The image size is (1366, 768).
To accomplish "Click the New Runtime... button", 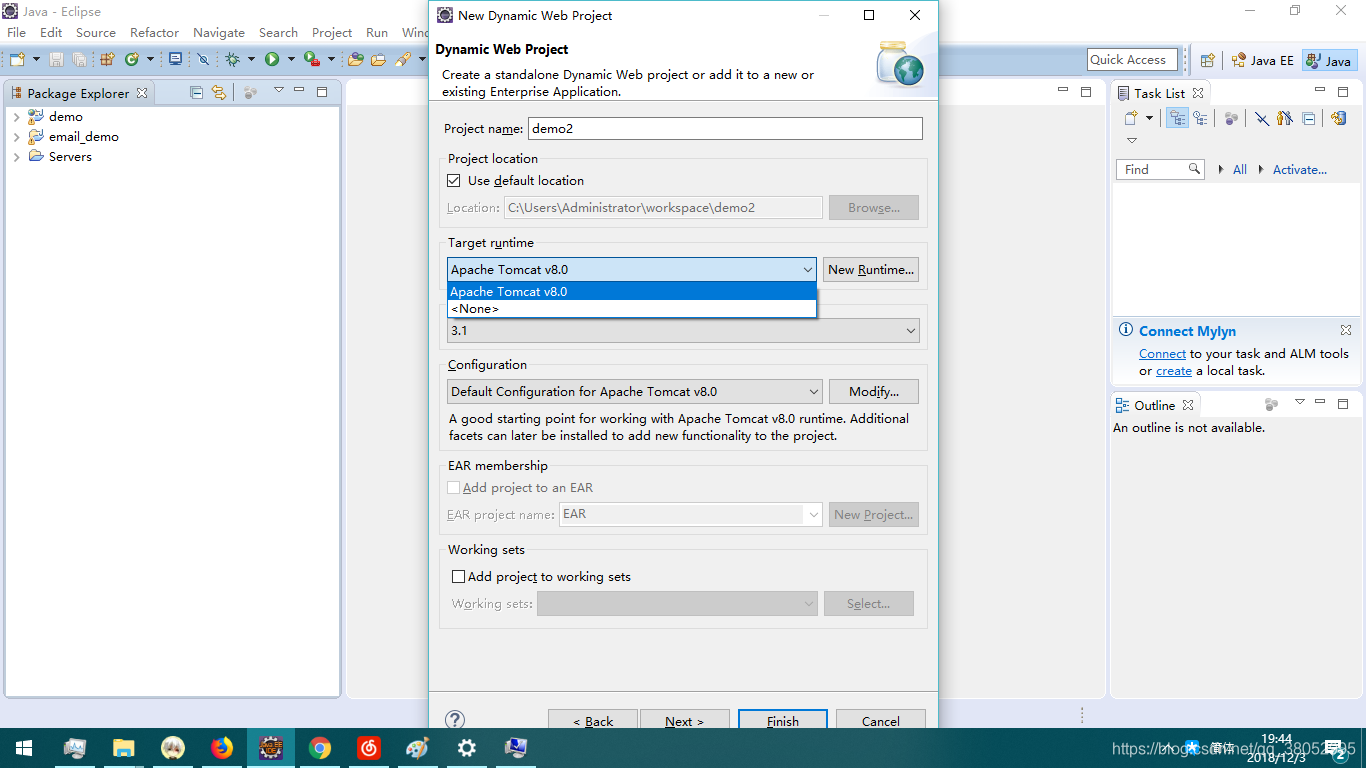I will pyautogui.click(x=871, y=269).
